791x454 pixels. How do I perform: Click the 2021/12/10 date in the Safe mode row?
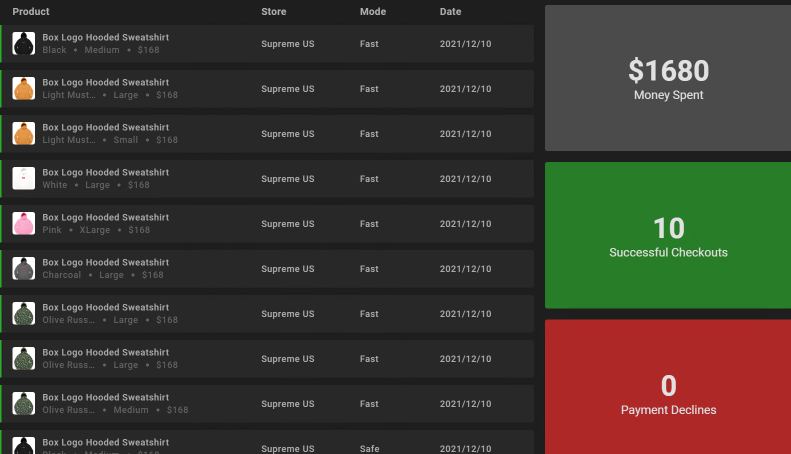point(465,448)
